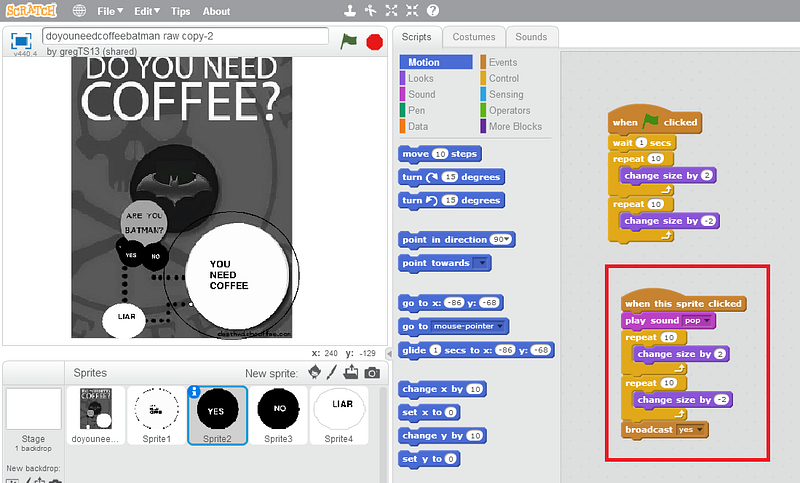
Task: Click the set y to 0 block
Action: 429,459
